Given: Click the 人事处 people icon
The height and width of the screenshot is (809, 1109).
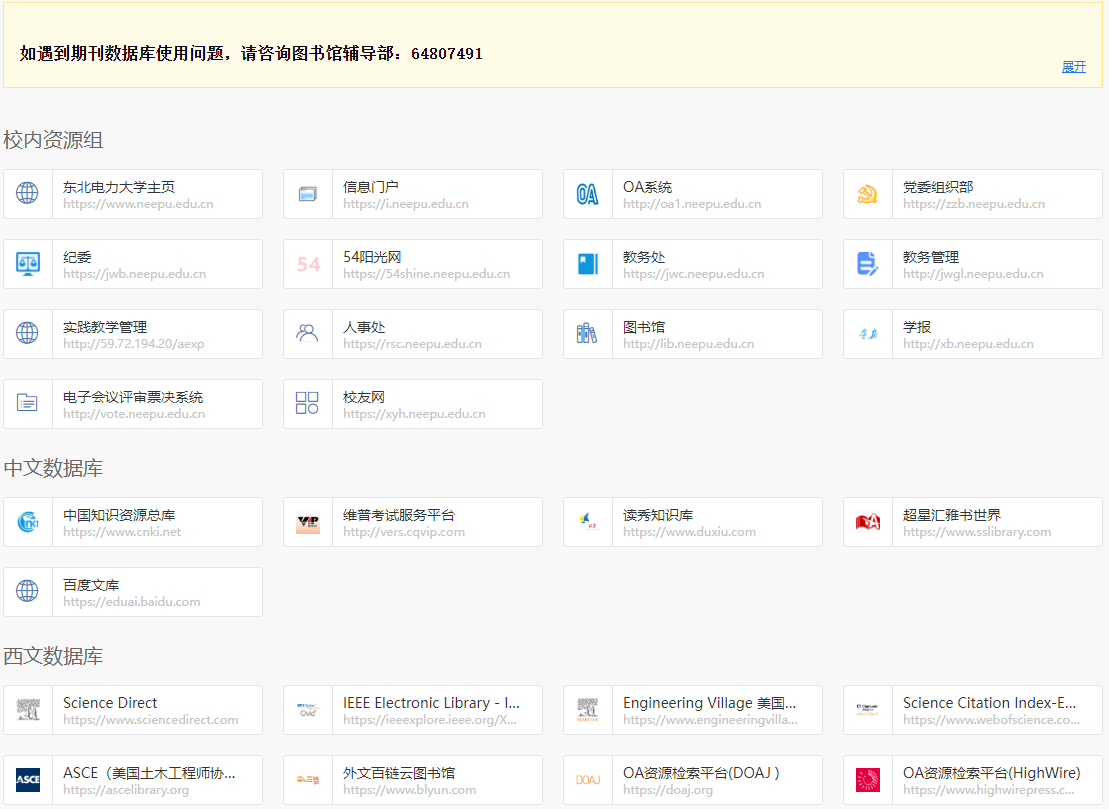Looking at the screenshot, I should tap(308, 333).
